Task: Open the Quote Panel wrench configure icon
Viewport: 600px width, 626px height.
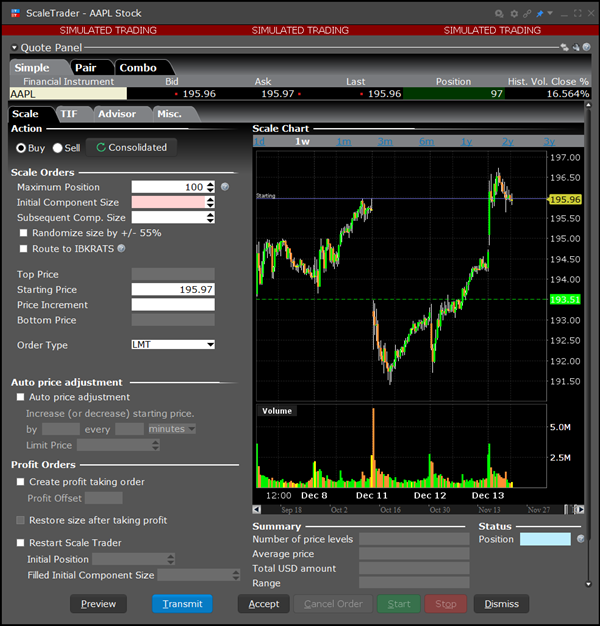Action: (576, 48)
